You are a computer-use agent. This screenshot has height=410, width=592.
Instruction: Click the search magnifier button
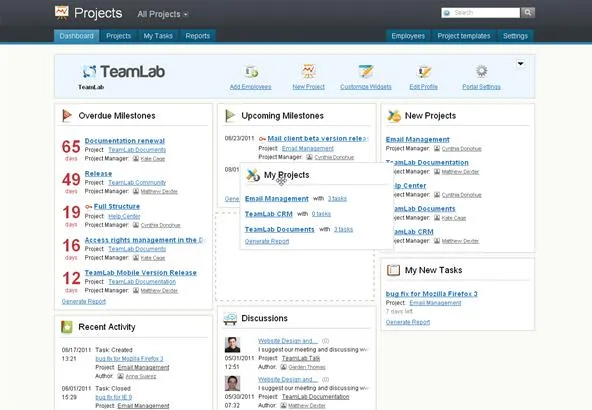click(x=528, y=13)
